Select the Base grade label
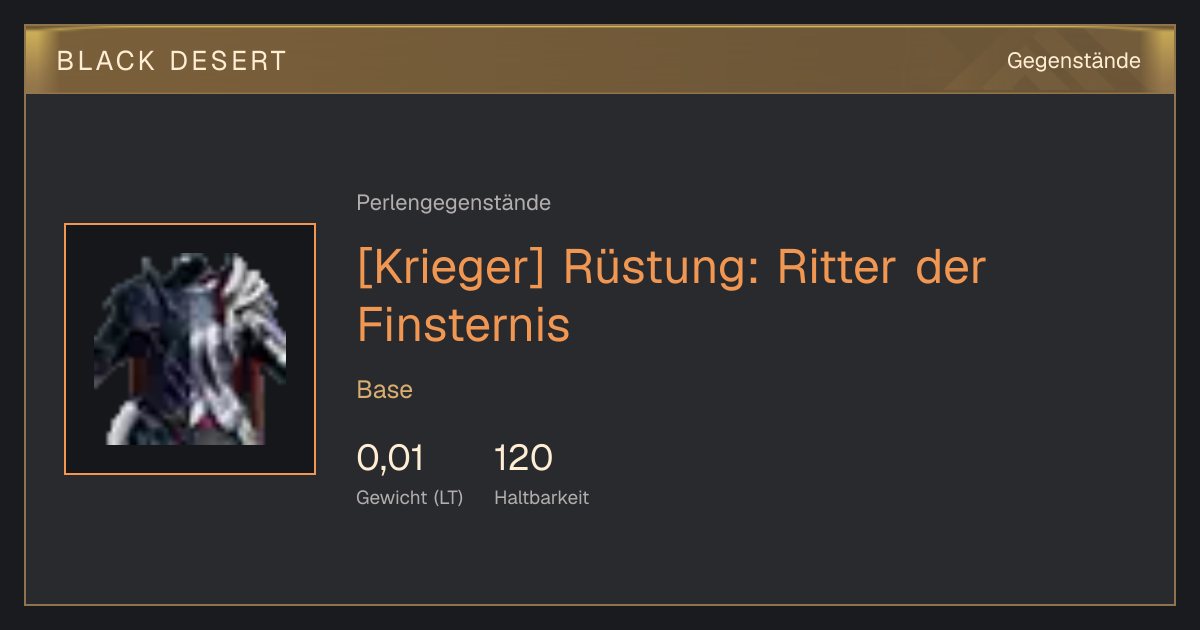 coord(385,390)
